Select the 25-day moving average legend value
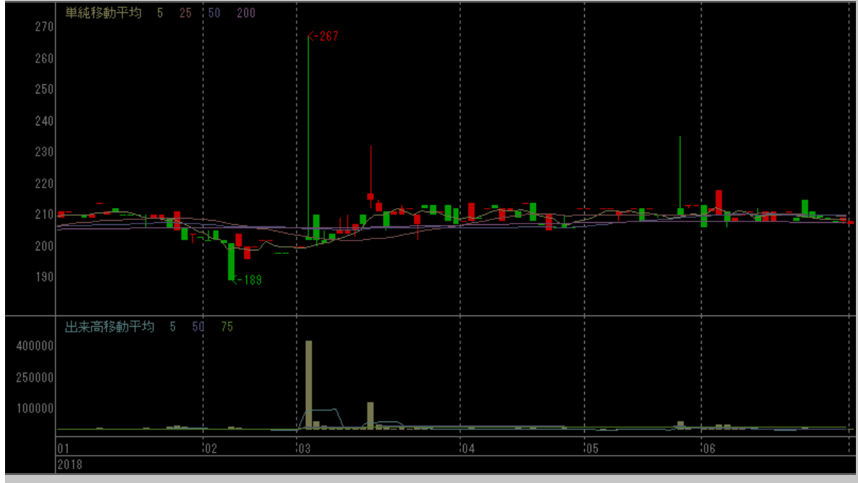The image size is (858, 483). click(185, 12)
